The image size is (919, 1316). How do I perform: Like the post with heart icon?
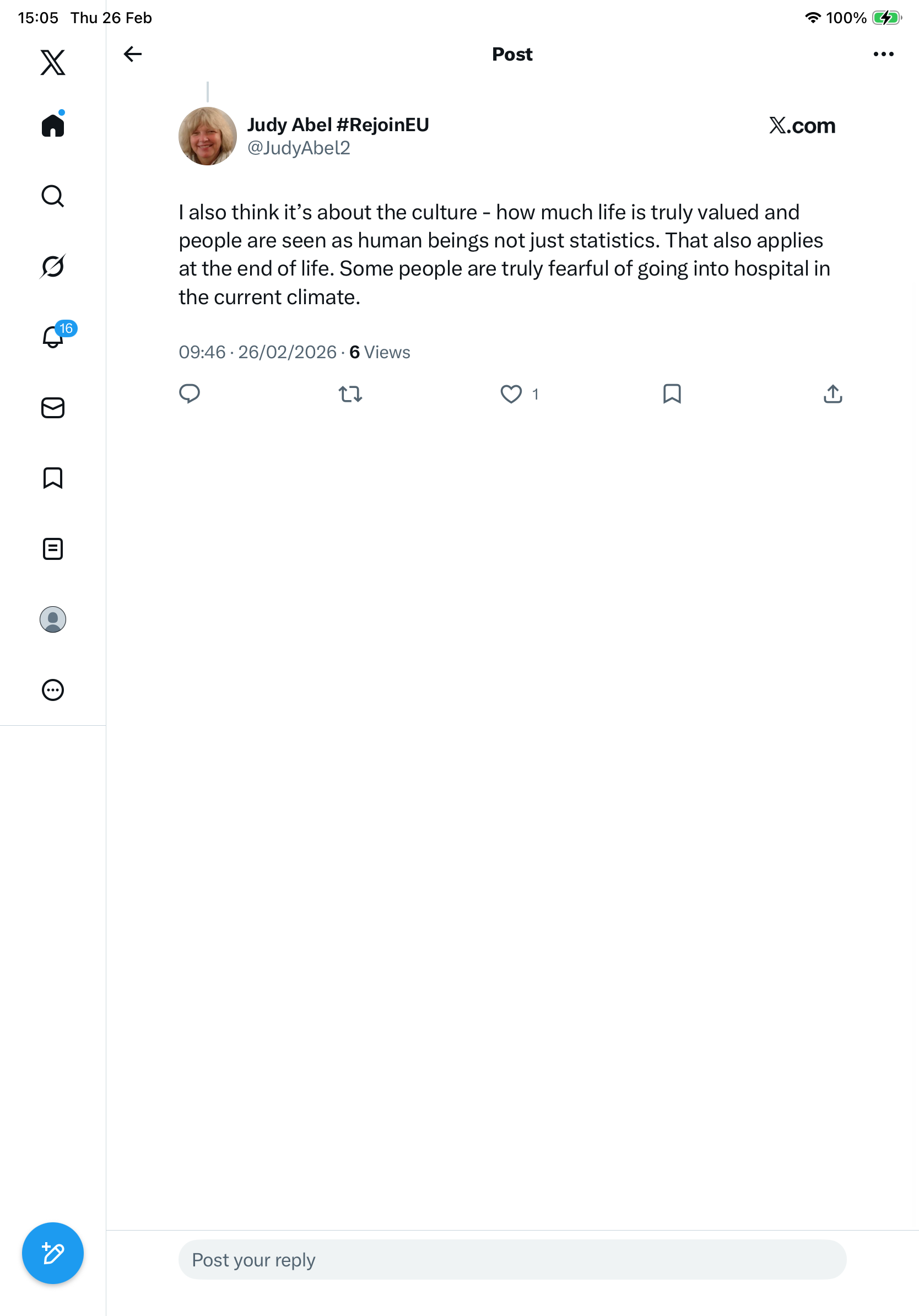pyautogui.click(x=511, y=394)
